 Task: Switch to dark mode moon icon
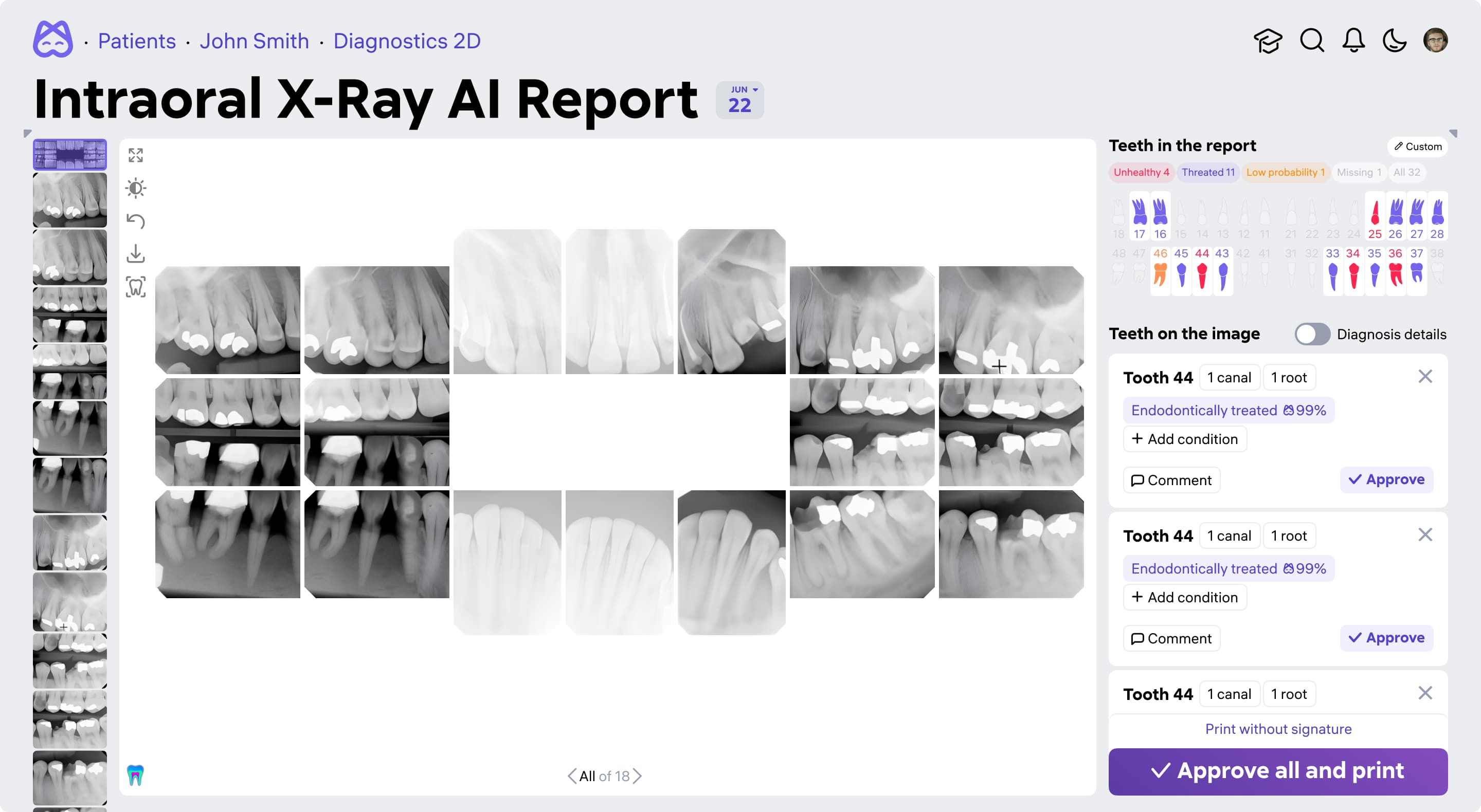coord(1394,41)
